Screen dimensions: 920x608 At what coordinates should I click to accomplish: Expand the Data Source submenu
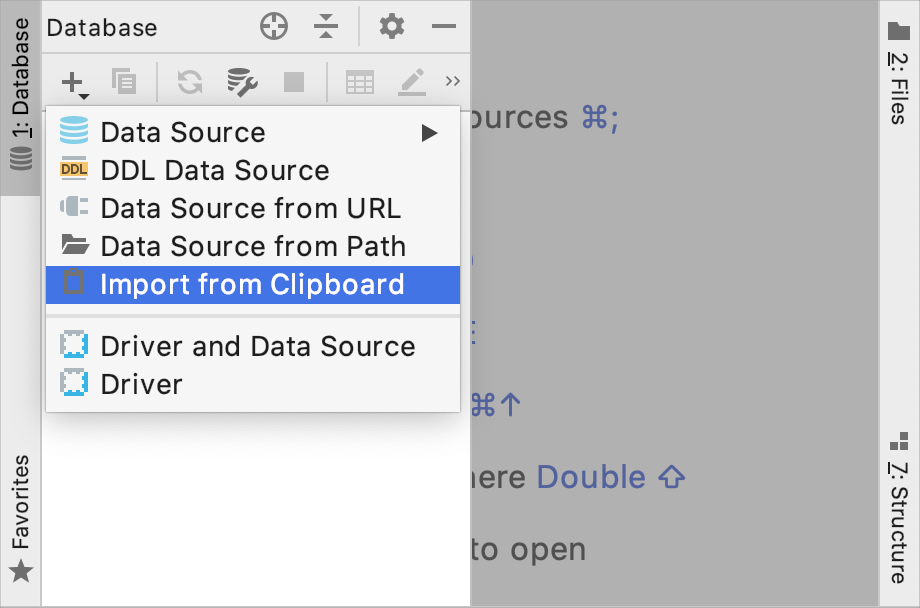430,132
